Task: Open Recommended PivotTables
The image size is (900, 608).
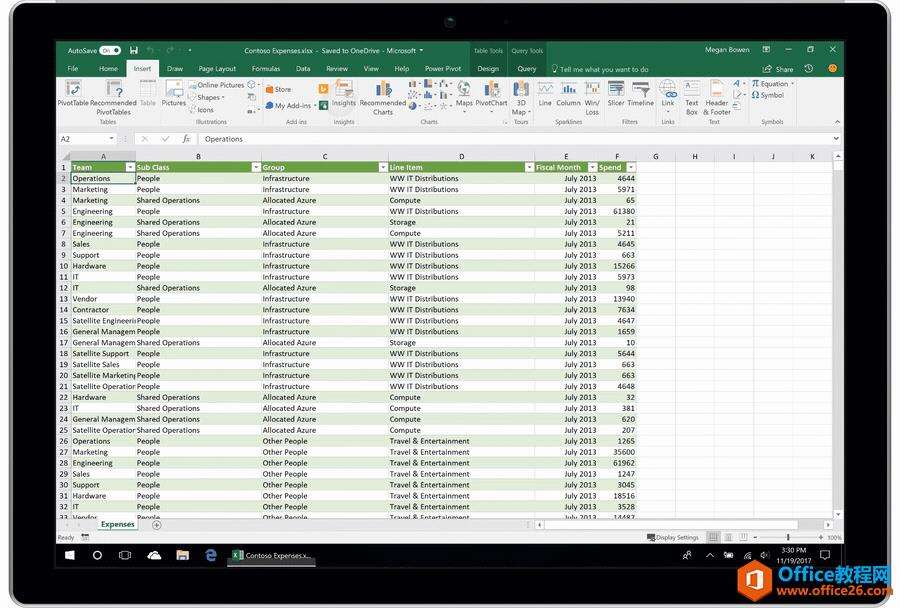Action: click(114, 98)
